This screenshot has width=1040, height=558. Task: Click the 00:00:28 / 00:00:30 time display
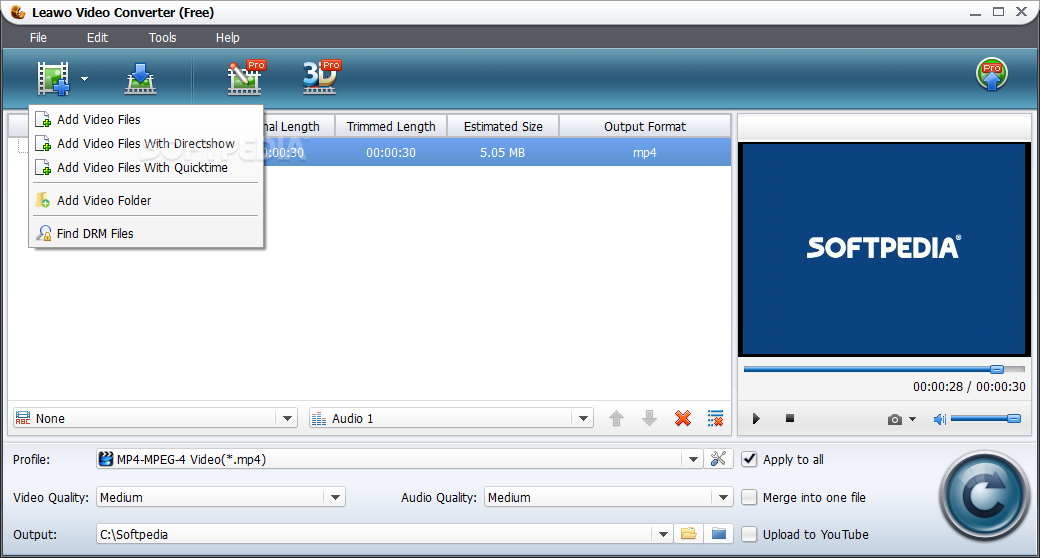[969, 386]
